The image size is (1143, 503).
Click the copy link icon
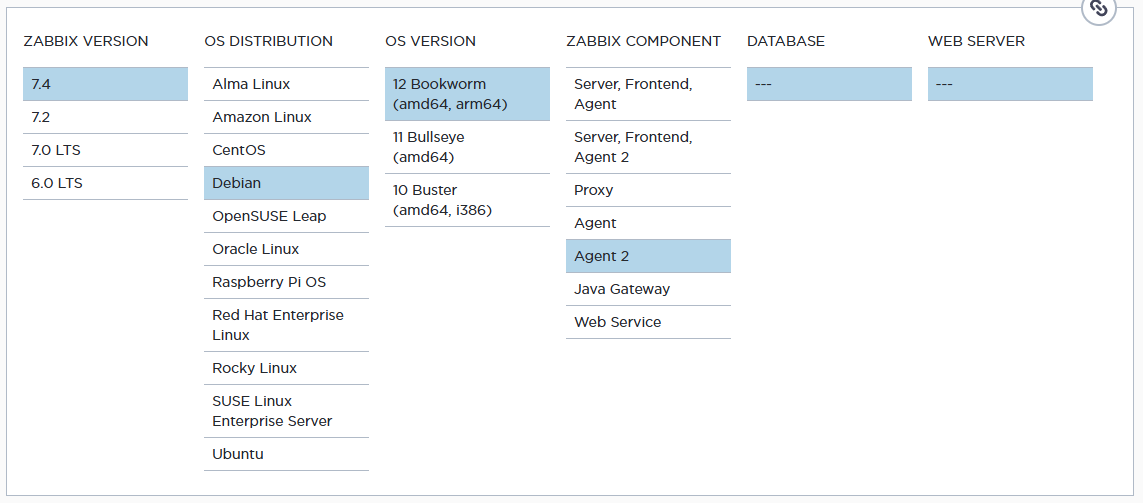tap(1099, 9)
